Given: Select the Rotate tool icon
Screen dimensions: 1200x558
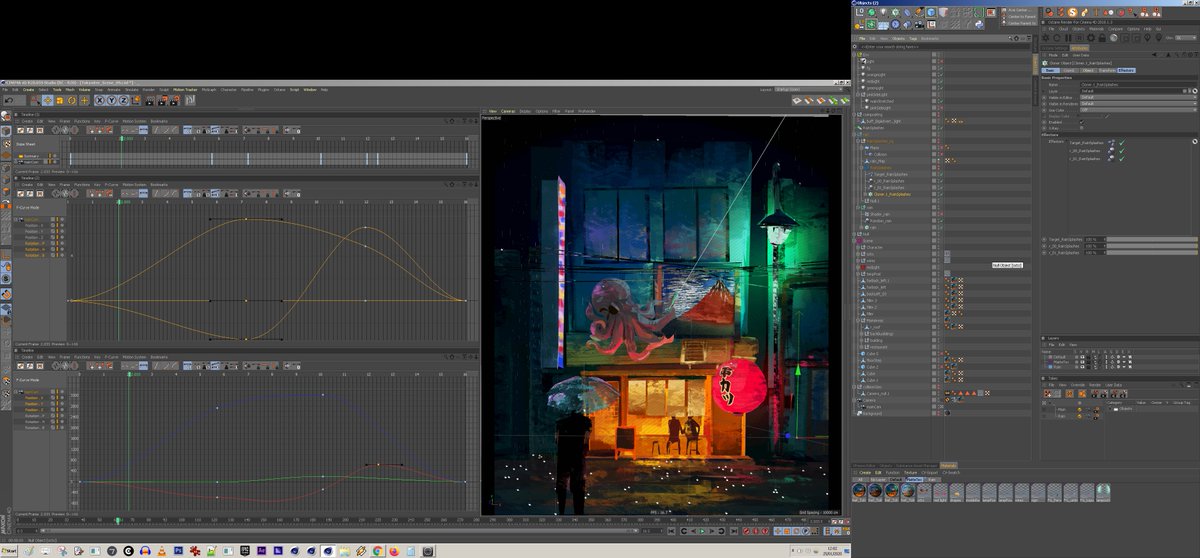Looking at the screenshot, I should [x=72, y=101].
